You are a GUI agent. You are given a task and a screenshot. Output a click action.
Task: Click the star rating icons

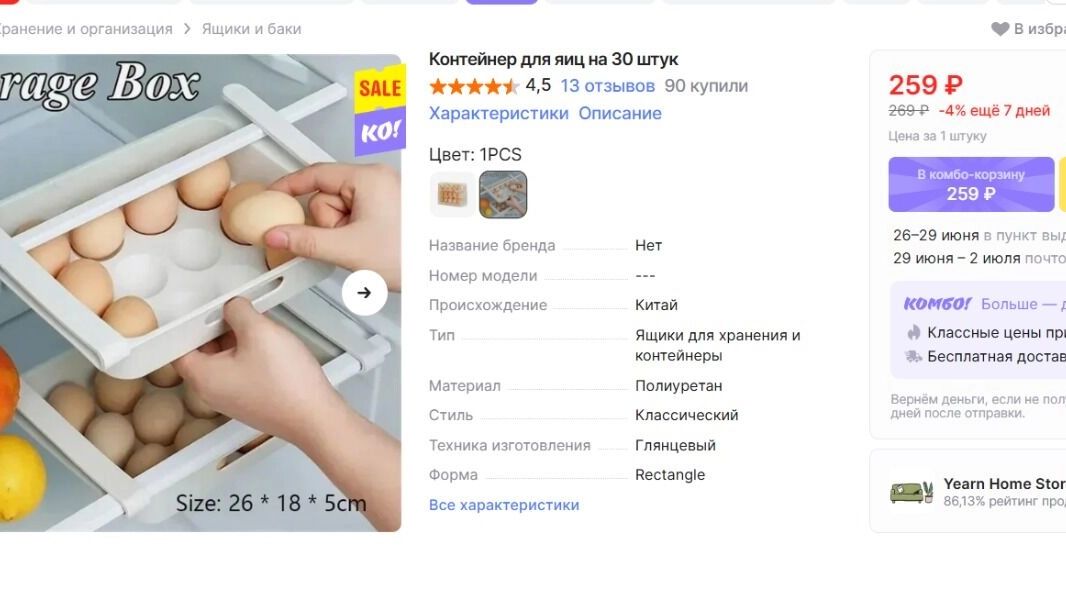pos(474,86)
